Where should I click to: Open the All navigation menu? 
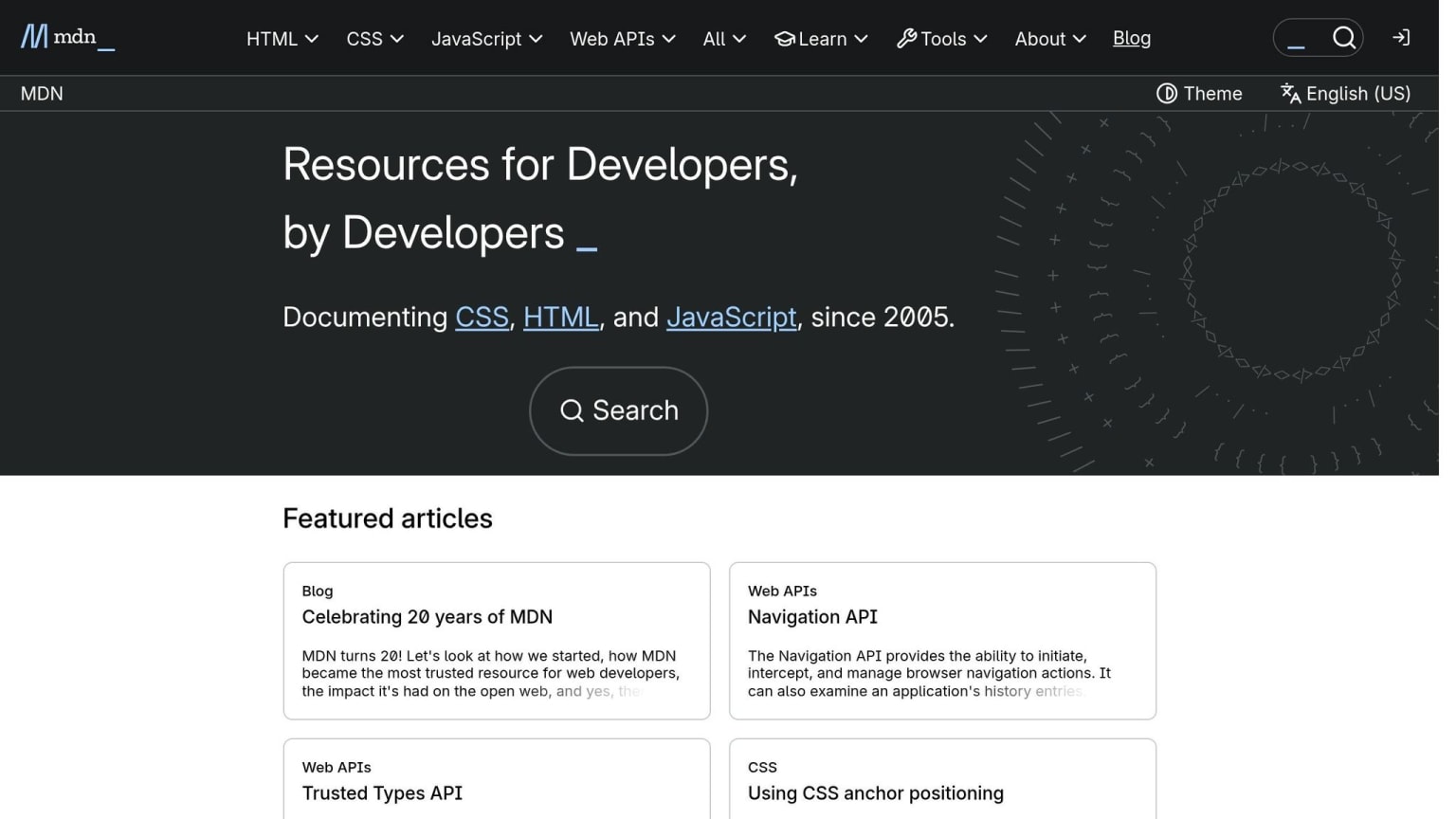[725, 39]
